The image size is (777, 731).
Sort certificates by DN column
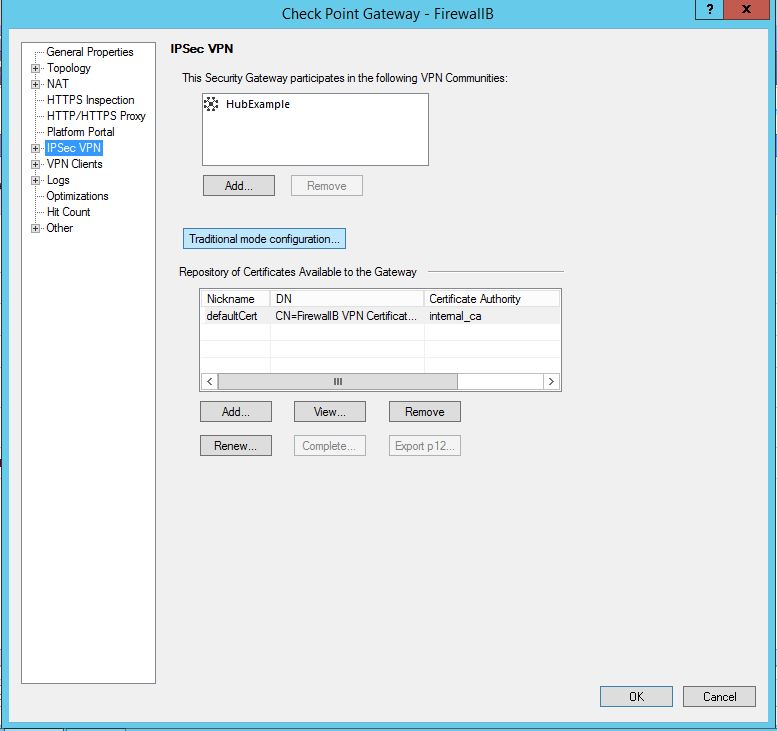point(347,299)
